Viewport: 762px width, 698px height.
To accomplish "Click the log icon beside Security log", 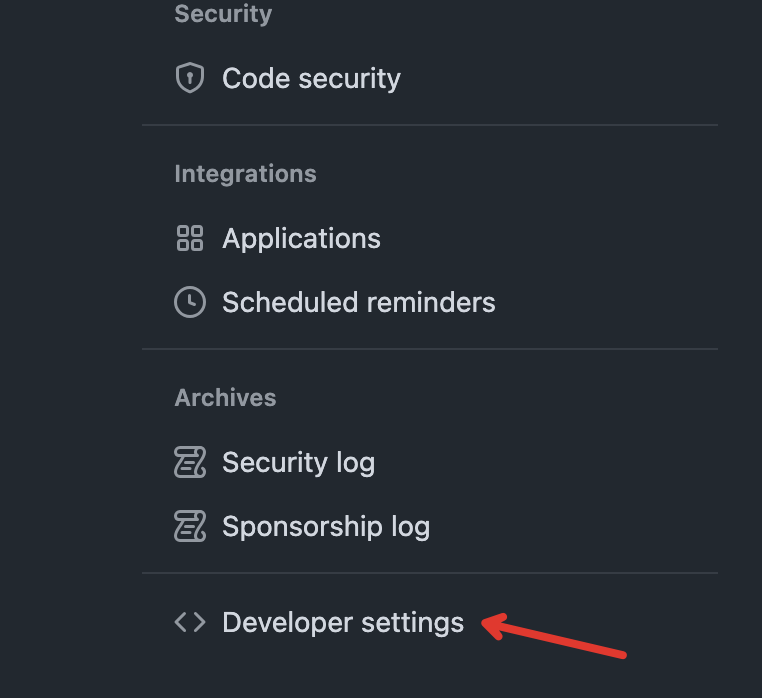I will (189, 462).
